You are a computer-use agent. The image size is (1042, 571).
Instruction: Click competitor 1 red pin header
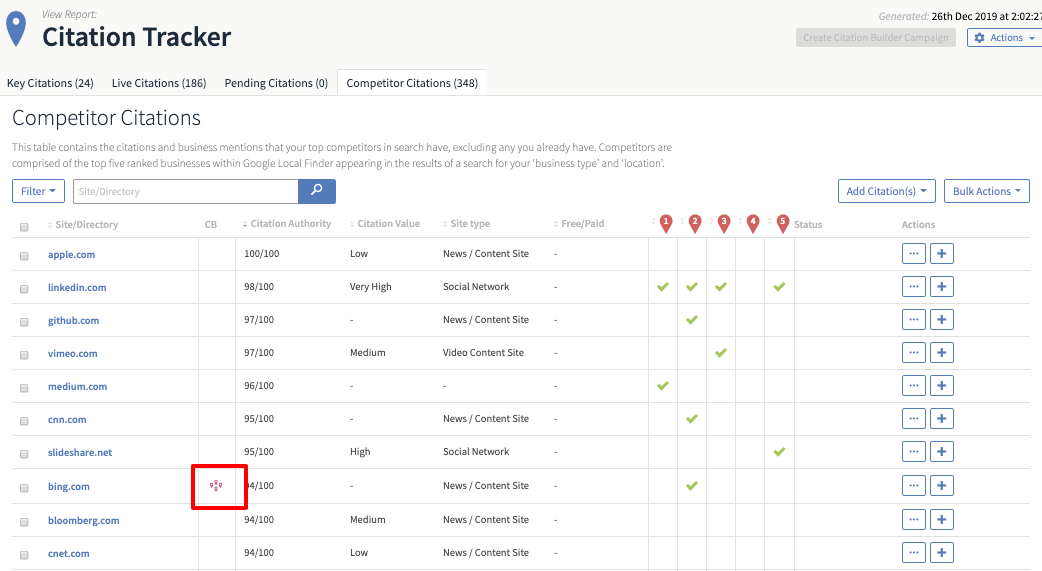click(666, 224)
